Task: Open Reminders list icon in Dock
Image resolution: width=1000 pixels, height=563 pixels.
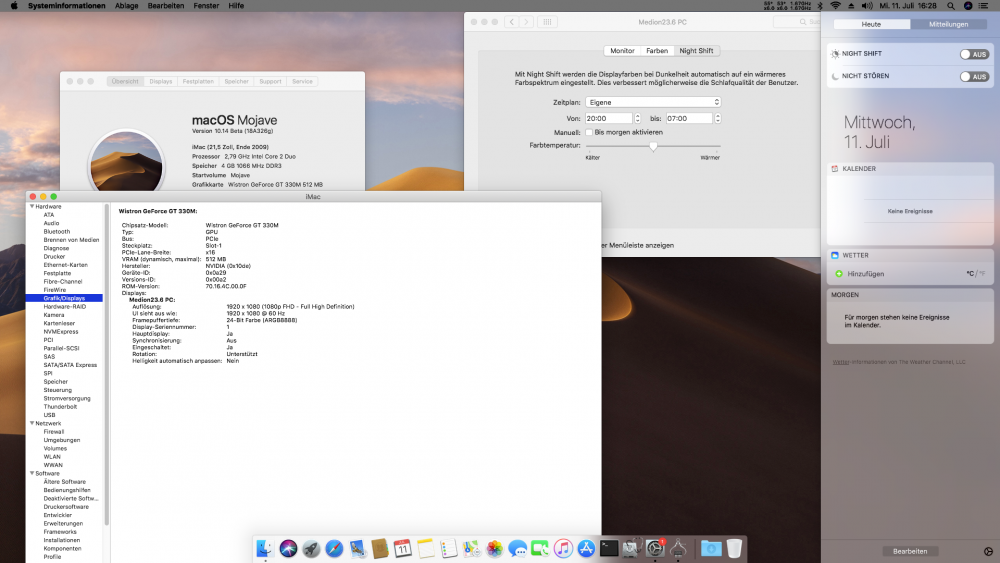Action: click(x=449, y=548)
